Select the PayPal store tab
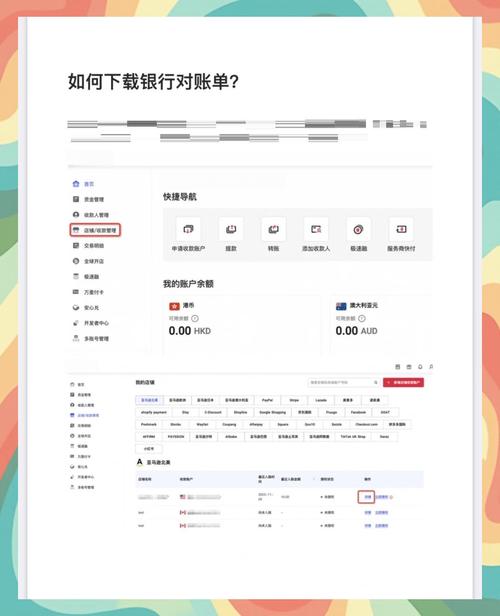Image resolution: width=500 pixels, height=616 pixels. click(x=267, y=400)
